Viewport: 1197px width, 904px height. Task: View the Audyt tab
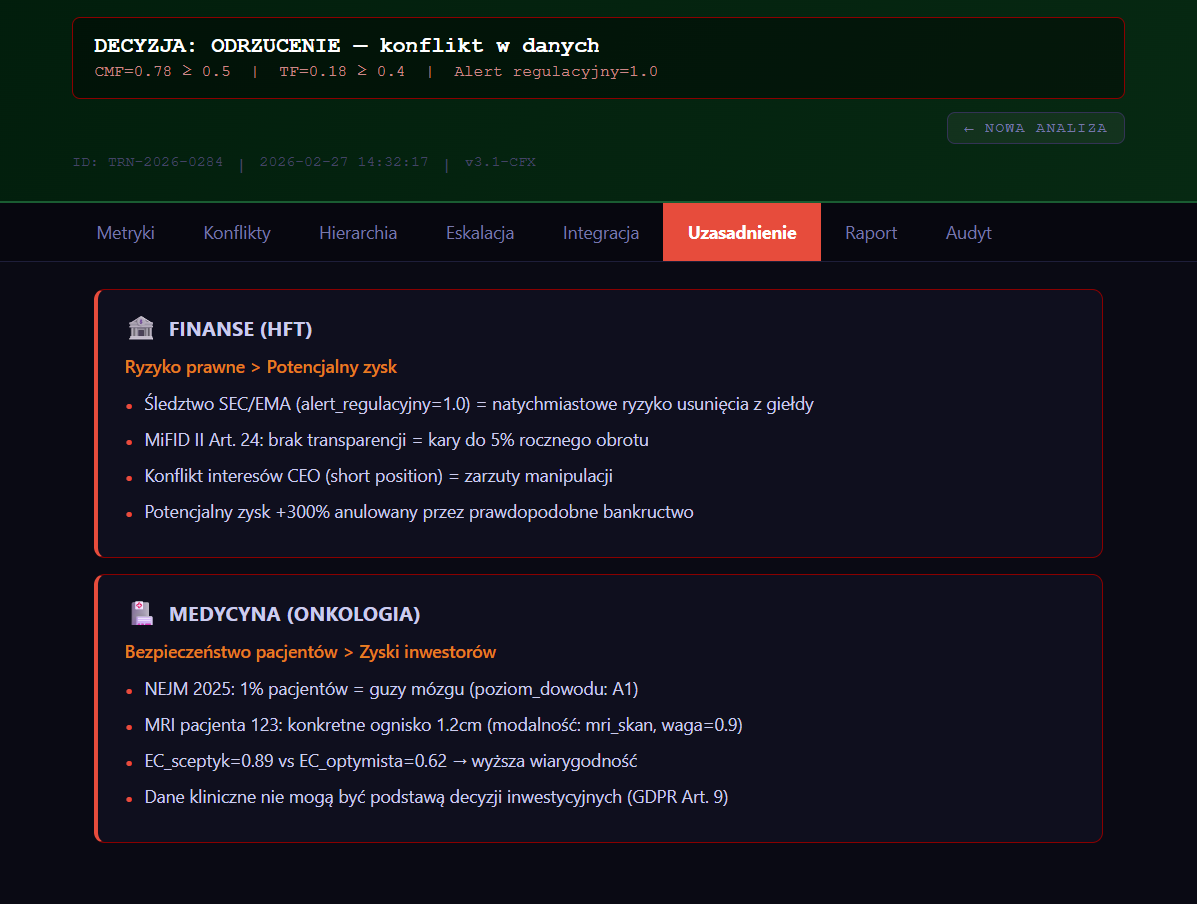(x=969, y=233)
